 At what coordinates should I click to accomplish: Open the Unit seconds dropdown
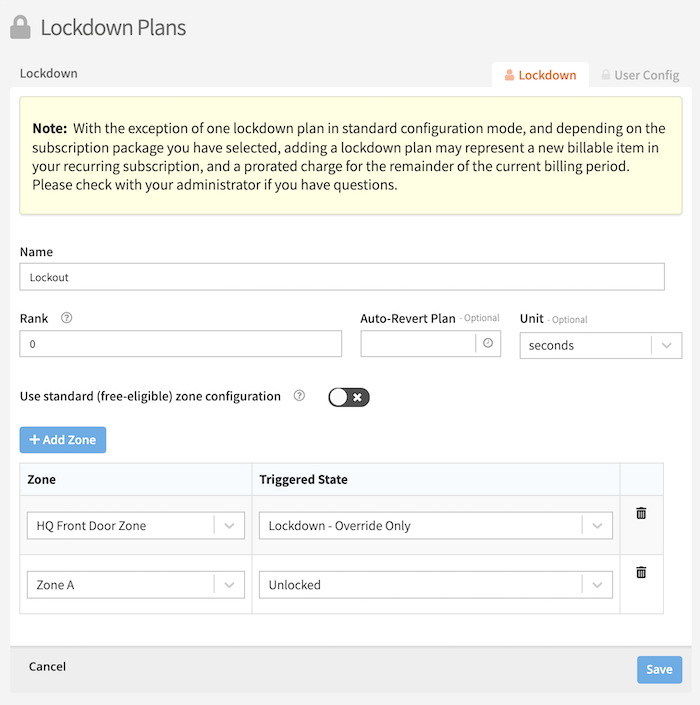tap(666, 345)
